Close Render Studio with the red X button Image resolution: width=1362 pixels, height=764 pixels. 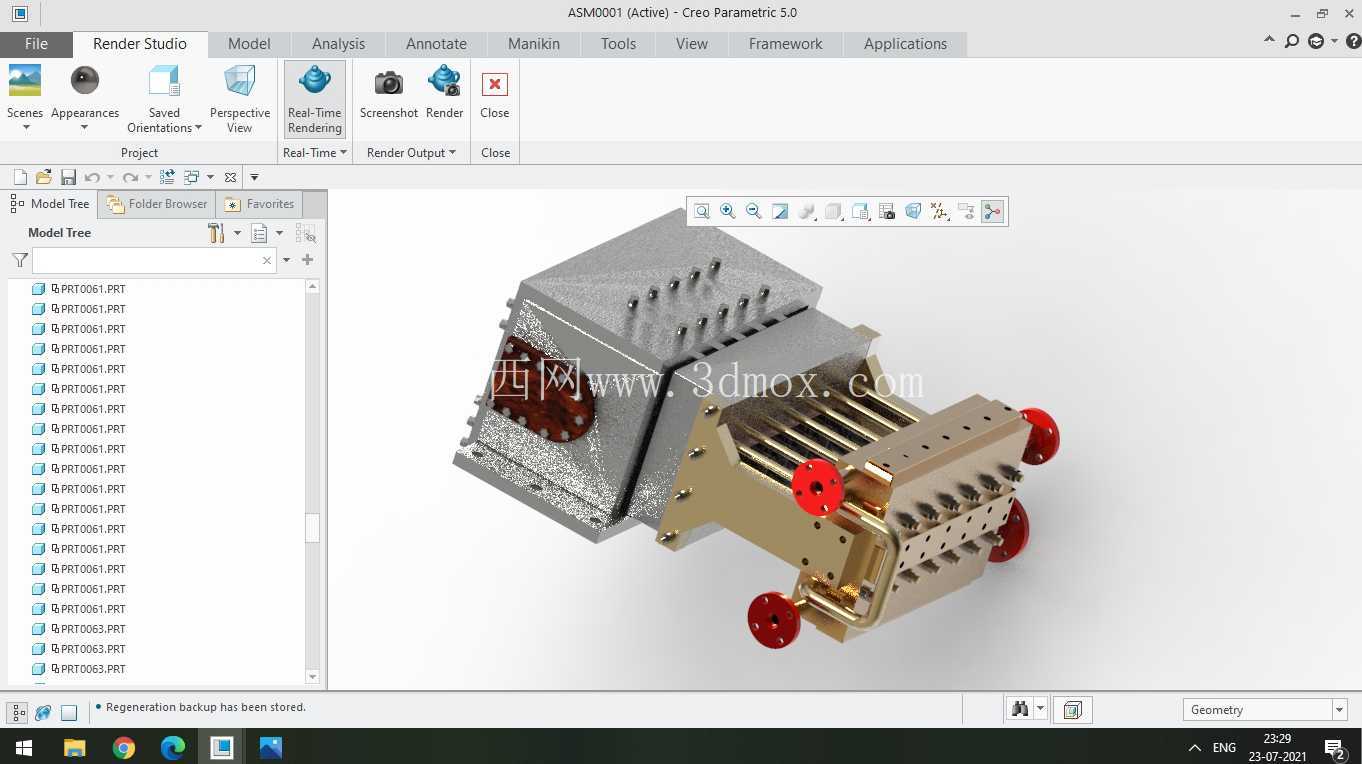coord(494,84)
